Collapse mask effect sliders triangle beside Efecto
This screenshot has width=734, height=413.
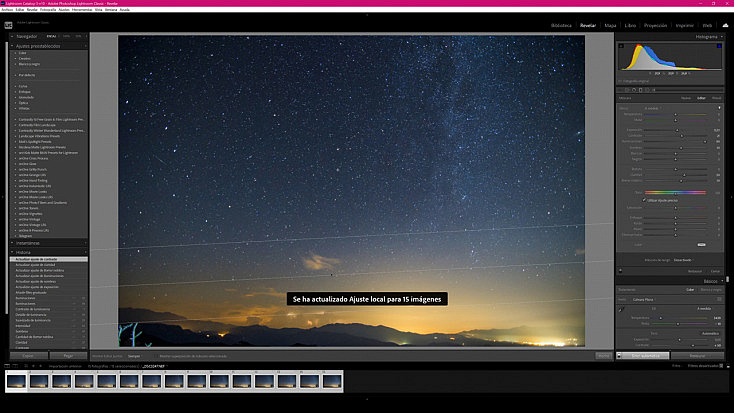click(719, 108)
